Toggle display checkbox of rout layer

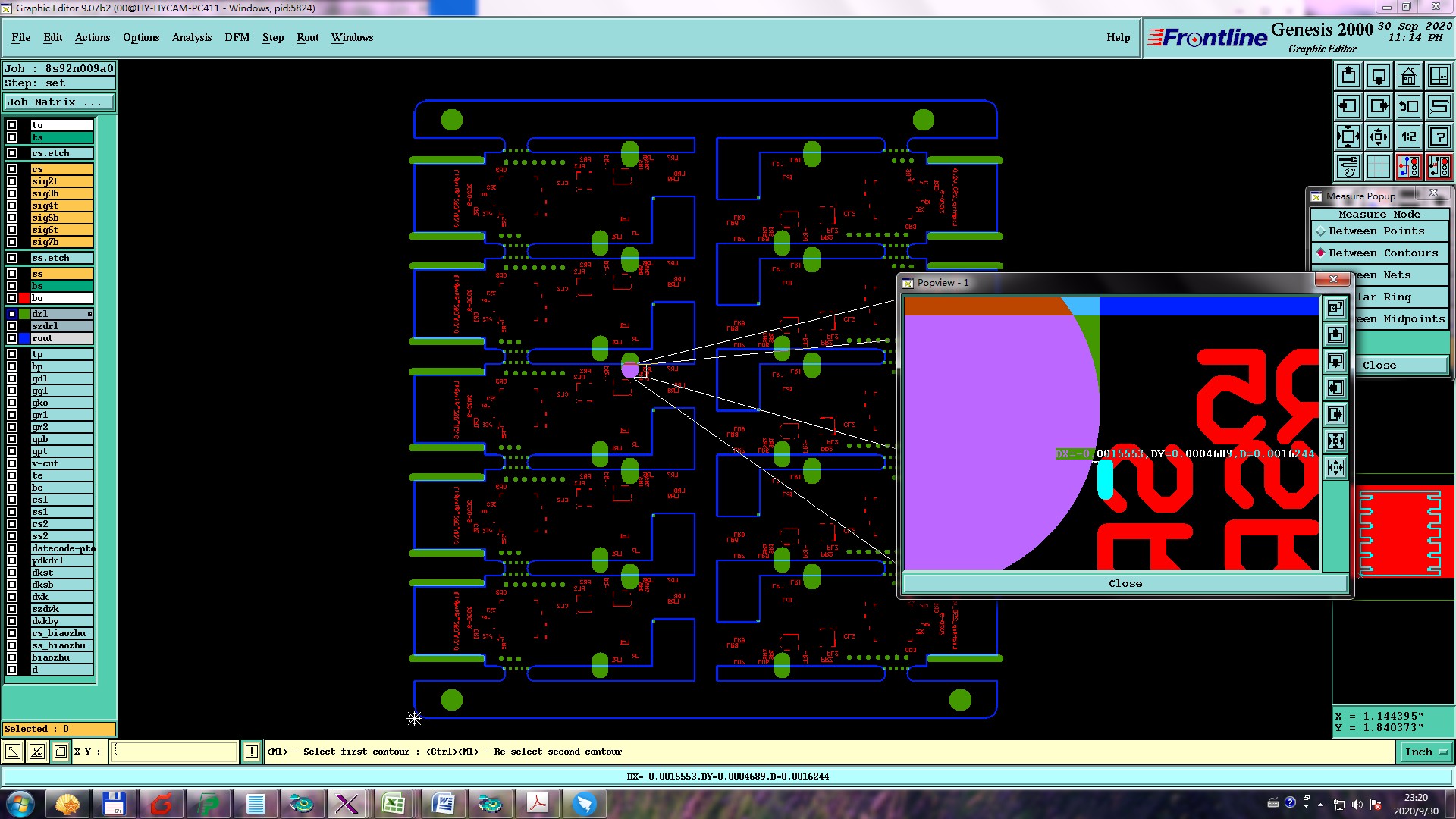tap(12, 338)
